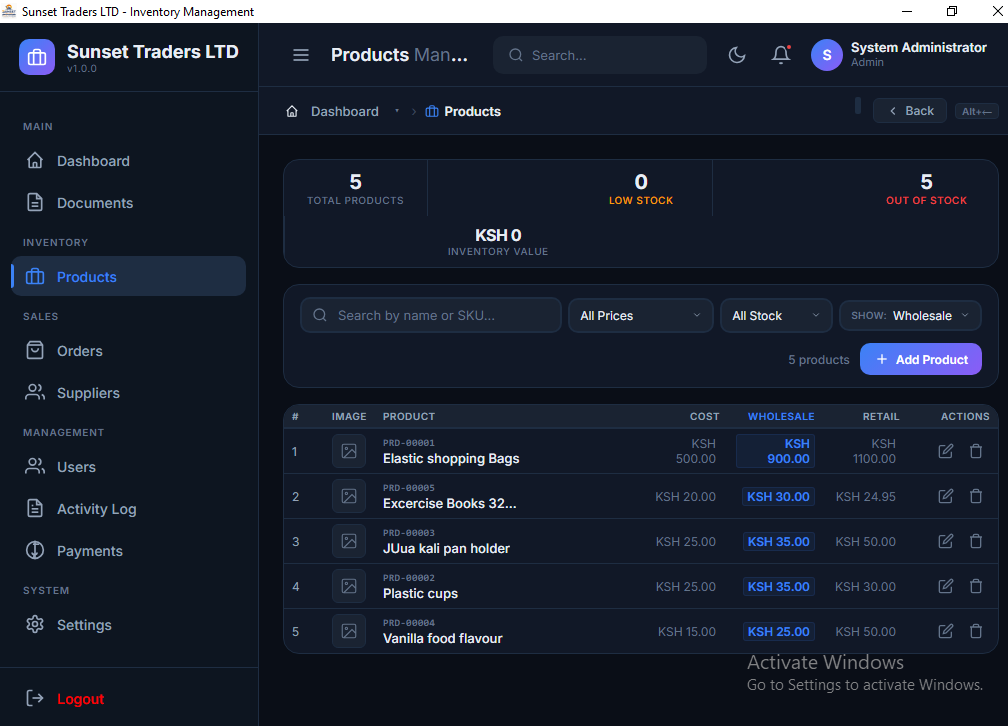Click the Elastic shopping Bags product name
1008x726 pixels.
click(451, 458)
